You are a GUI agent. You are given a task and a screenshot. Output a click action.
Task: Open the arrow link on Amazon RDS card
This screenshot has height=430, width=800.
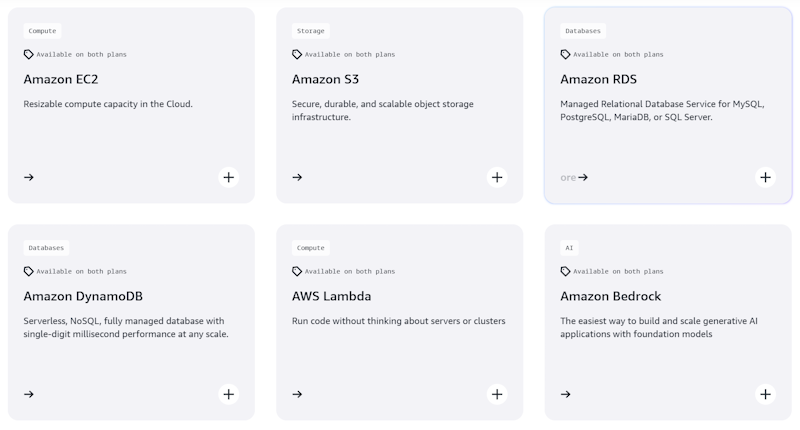pos(582,177)
